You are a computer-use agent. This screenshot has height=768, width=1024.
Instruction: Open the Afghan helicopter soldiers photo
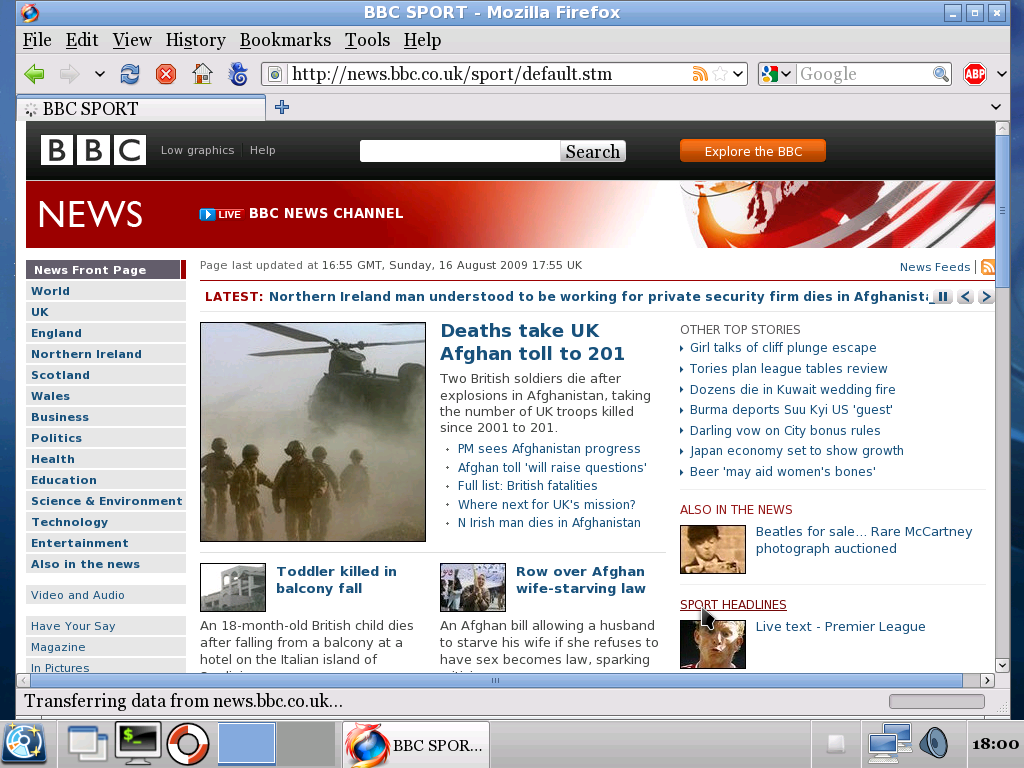(x=313, y=432)
